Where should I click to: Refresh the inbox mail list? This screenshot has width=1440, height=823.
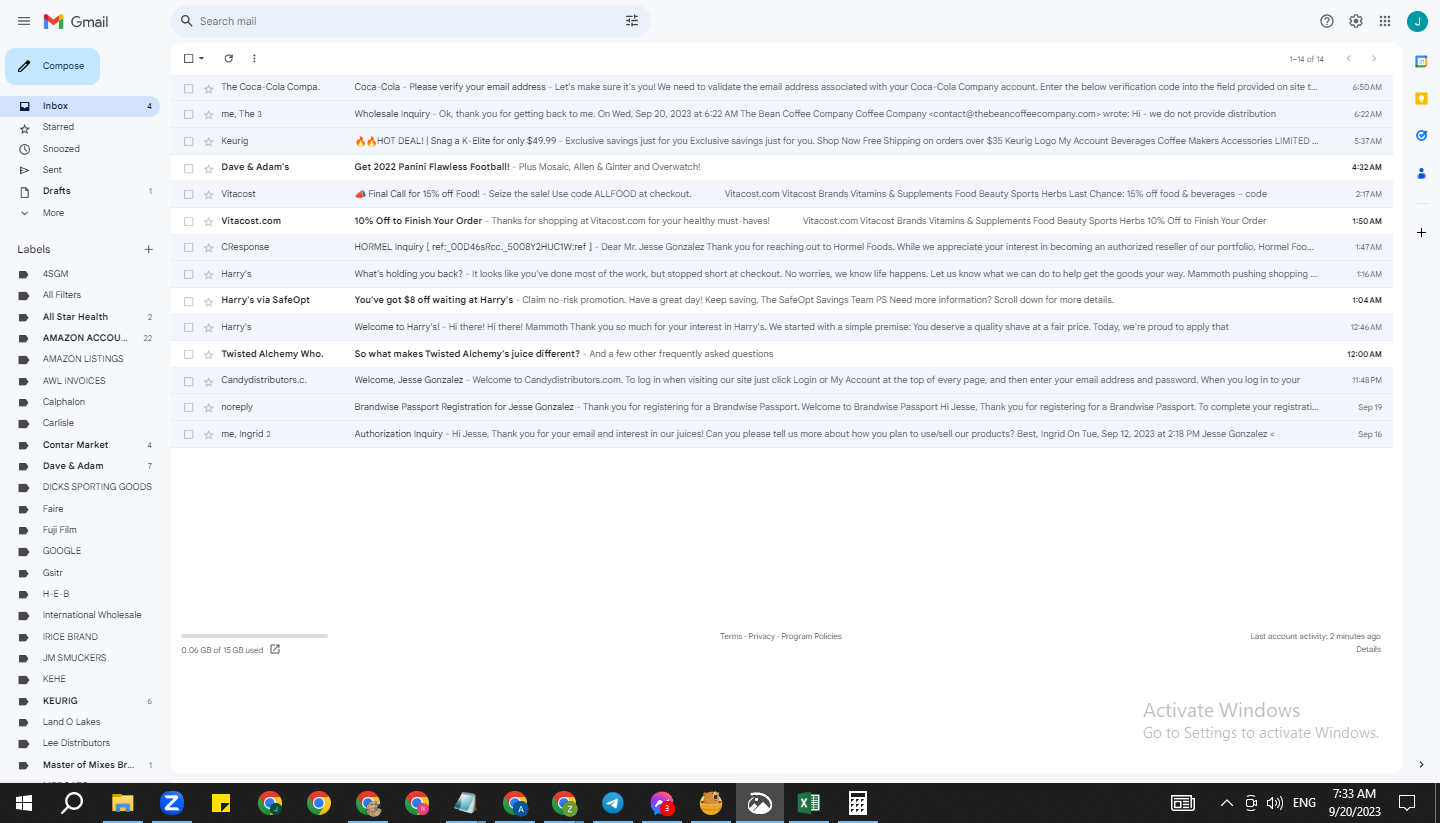(228, 59)
